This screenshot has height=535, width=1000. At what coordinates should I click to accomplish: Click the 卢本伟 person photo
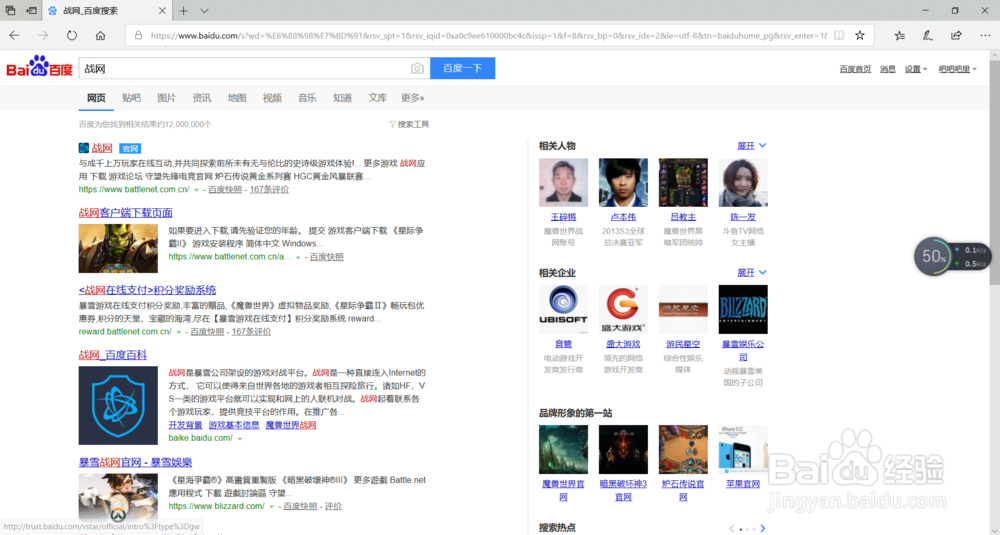point(623,182)
